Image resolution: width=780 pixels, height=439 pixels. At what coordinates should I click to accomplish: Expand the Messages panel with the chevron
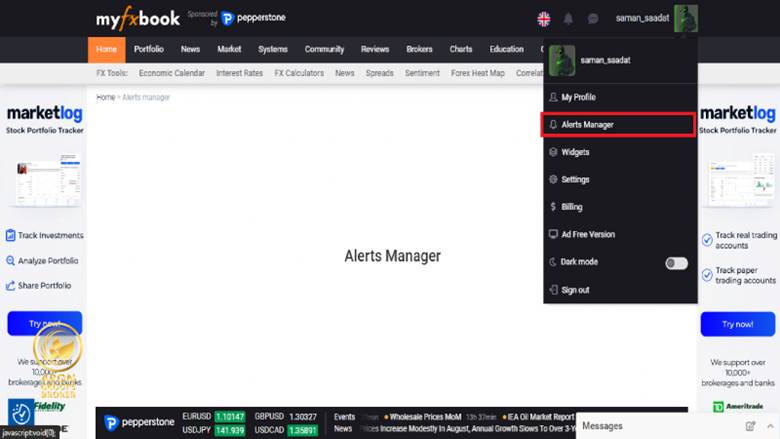pyautogui.click(x=767, y=426)
